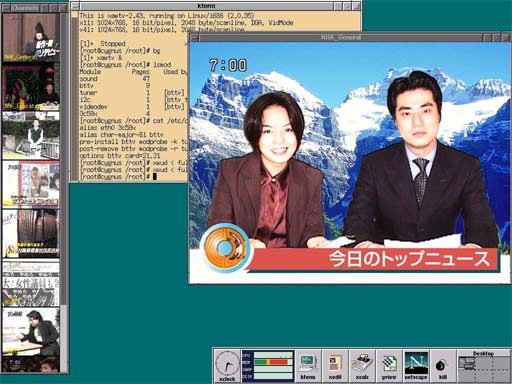Click the CPU/MEM system load monitor

[268, 366]
